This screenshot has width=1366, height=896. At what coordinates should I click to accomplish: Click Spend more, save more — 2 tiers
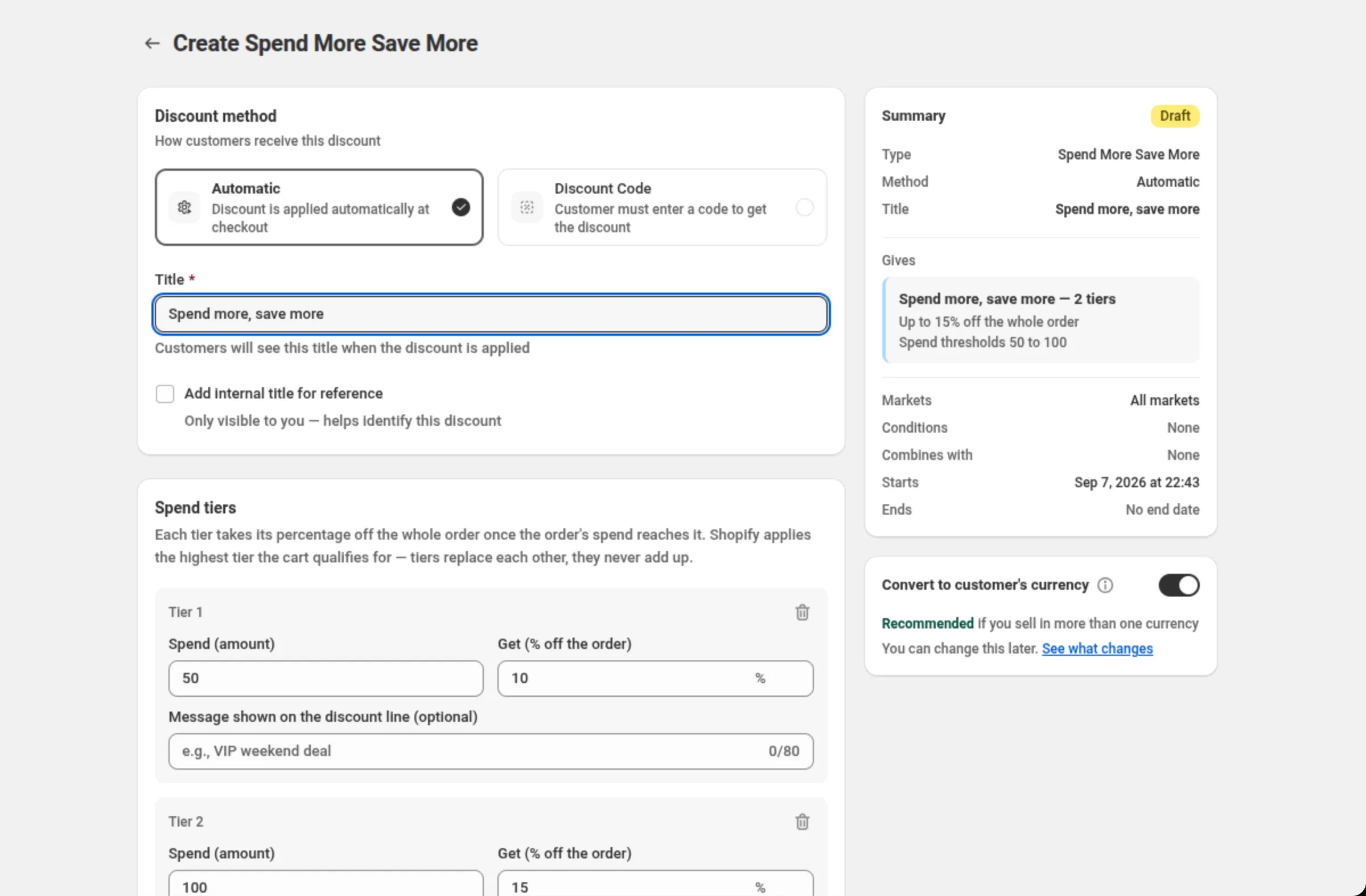tap(1007, 299)
